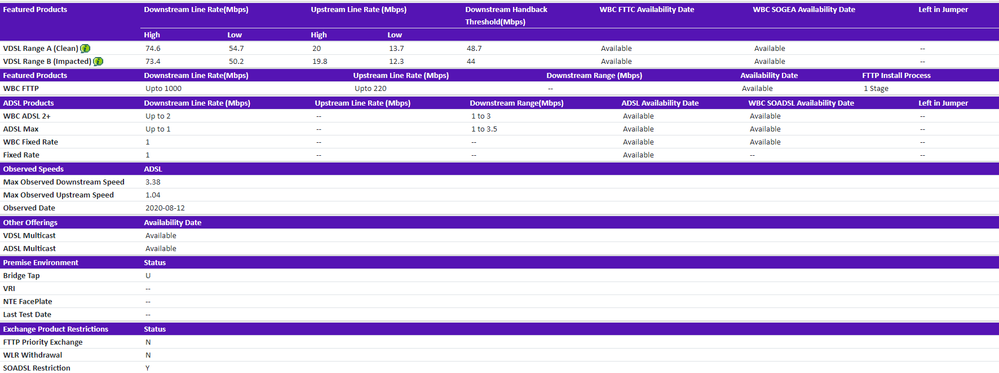Click Available in the WBC FTTP row
The image size is (999, 373).
757,89
